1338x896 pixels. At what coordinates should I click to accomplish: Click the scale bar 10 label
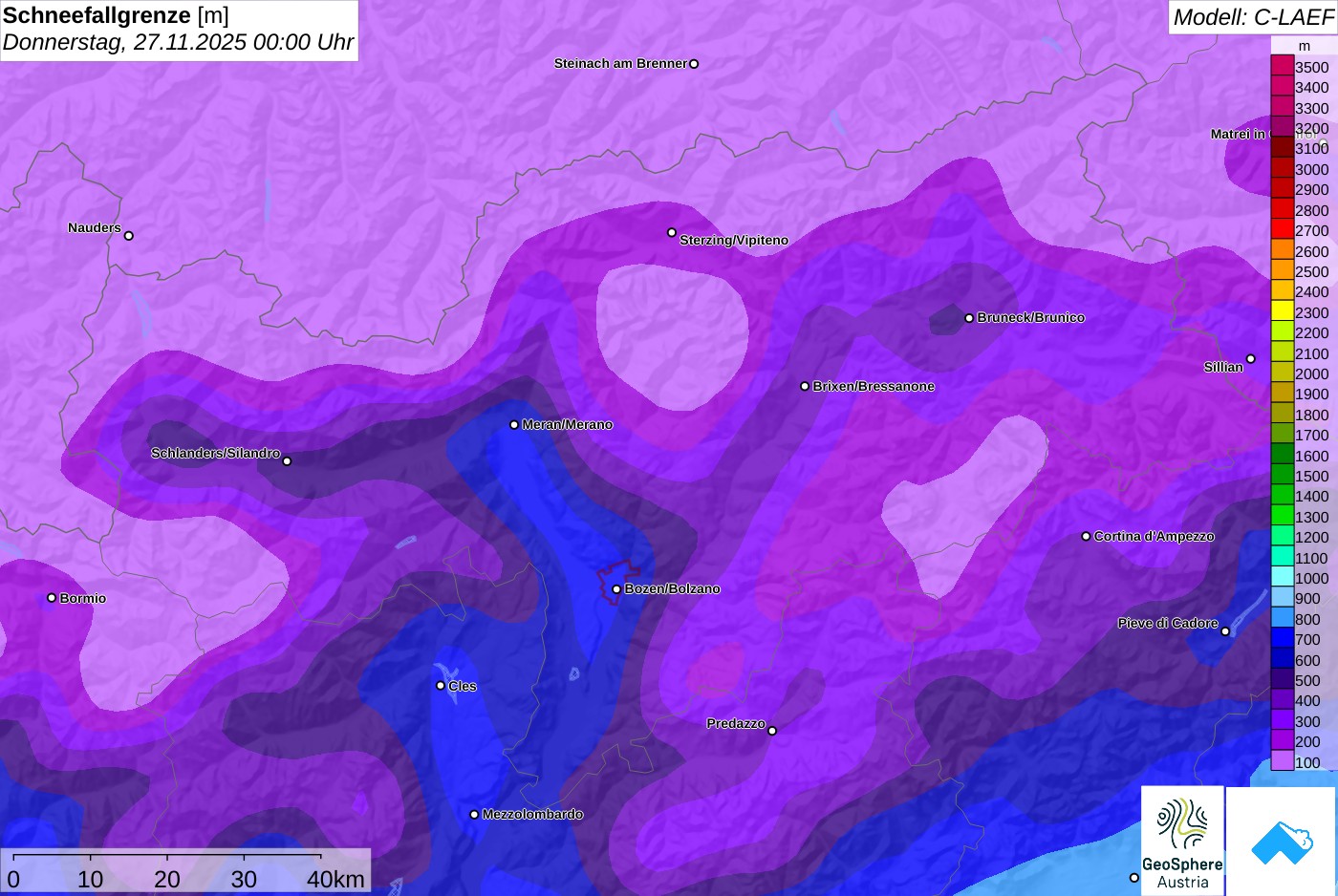pos(90,880)
